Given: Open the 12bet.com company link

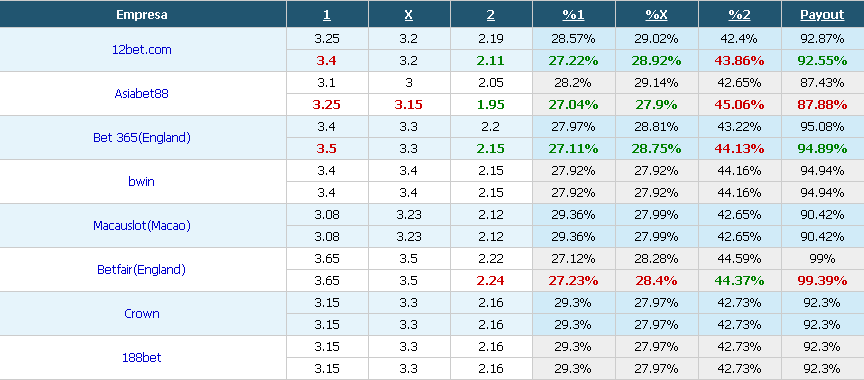Looking at the screenshot, I should point(142,50).
